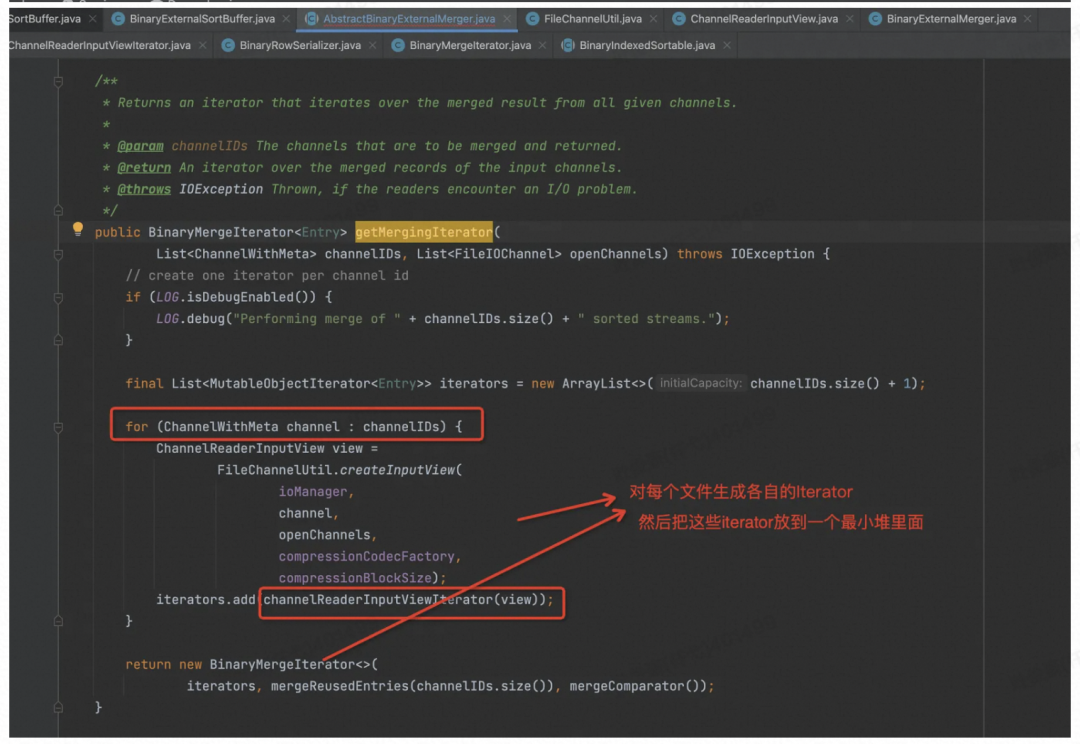
Task: Switch to the BinaryExternalSortBuffer.java tab
Action: click(x=202, y=19)
